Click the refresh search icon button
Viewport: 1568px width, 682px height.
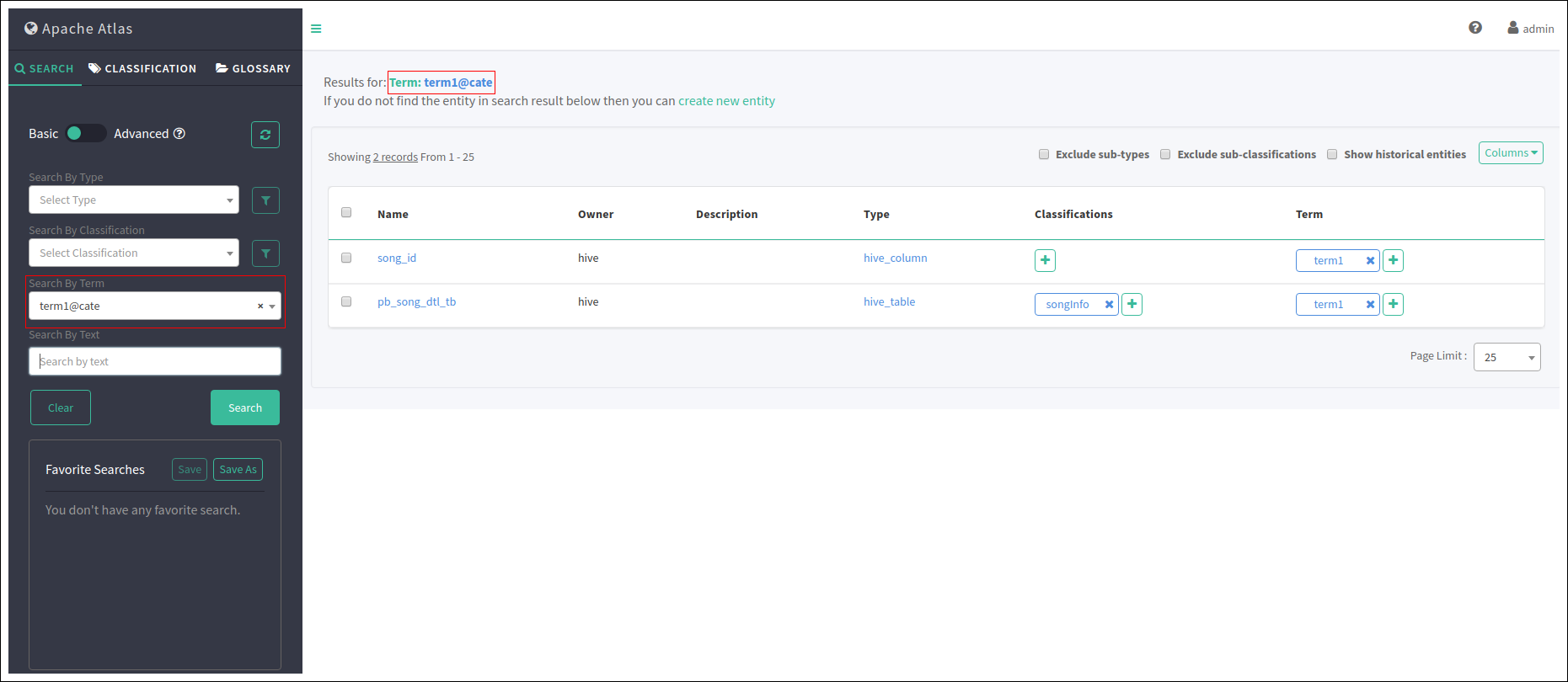pos(265,135)
